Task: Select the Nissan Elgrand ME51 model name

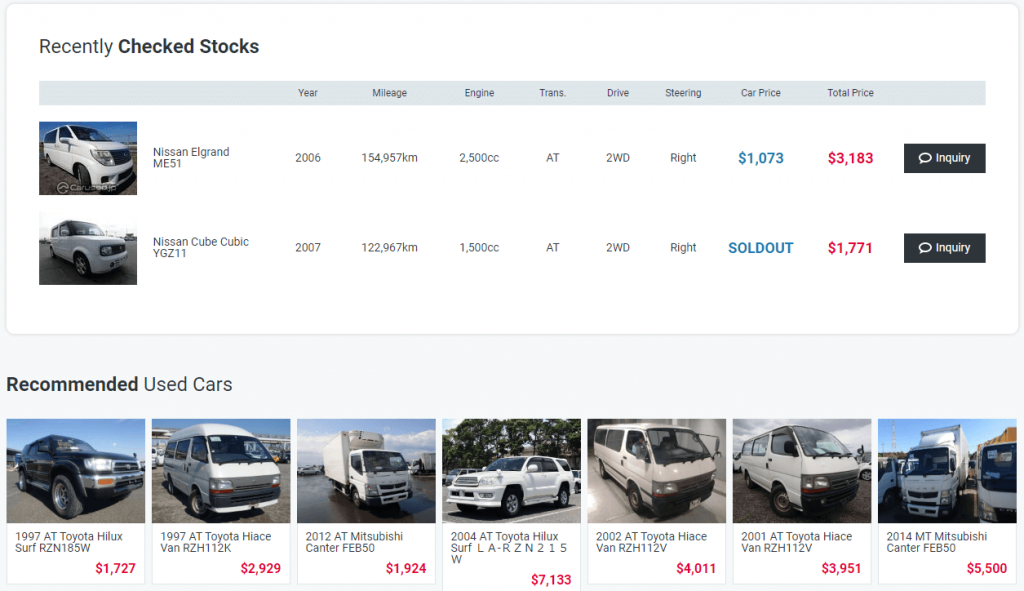Action: coord(191,158)
